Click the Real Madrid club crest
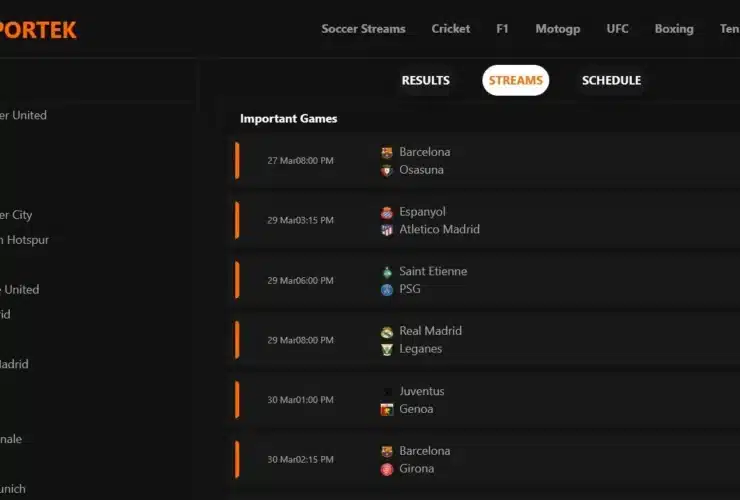This screenshot has height=500, width=740. [x=387, y=332]
